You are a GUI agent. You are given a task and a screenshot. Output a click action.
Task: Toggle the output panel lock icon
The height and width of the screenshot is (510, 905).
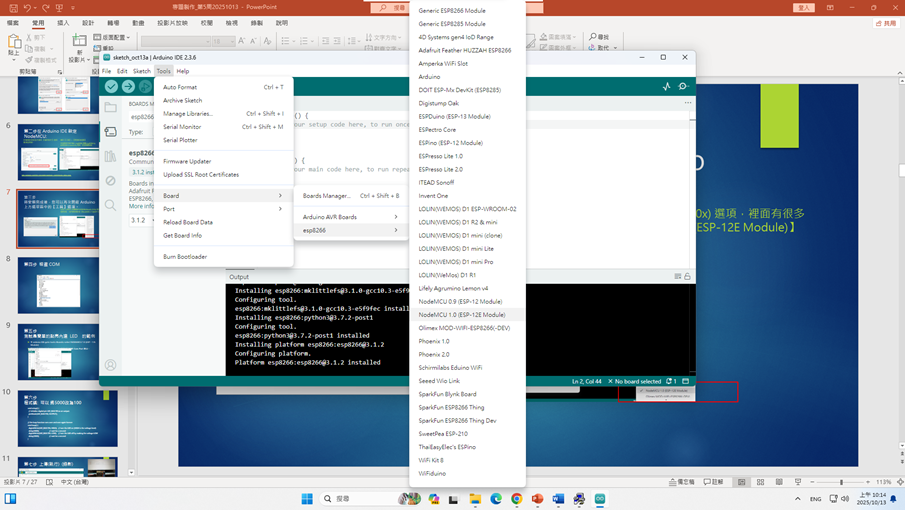[687, 277]
